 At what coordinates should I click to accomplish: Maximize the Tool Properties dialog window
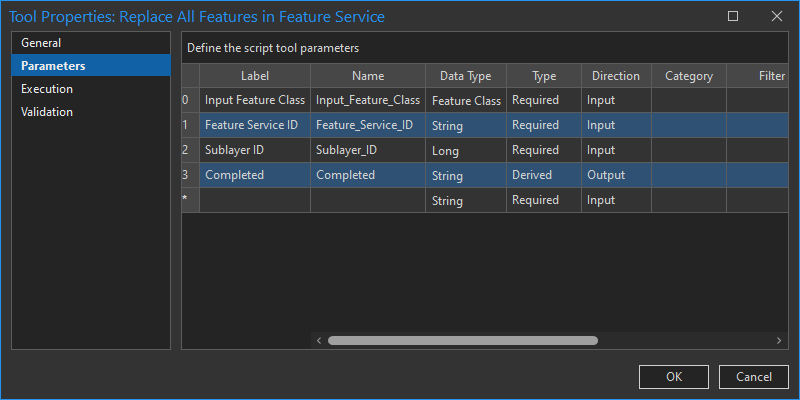(x=733, y=16)
